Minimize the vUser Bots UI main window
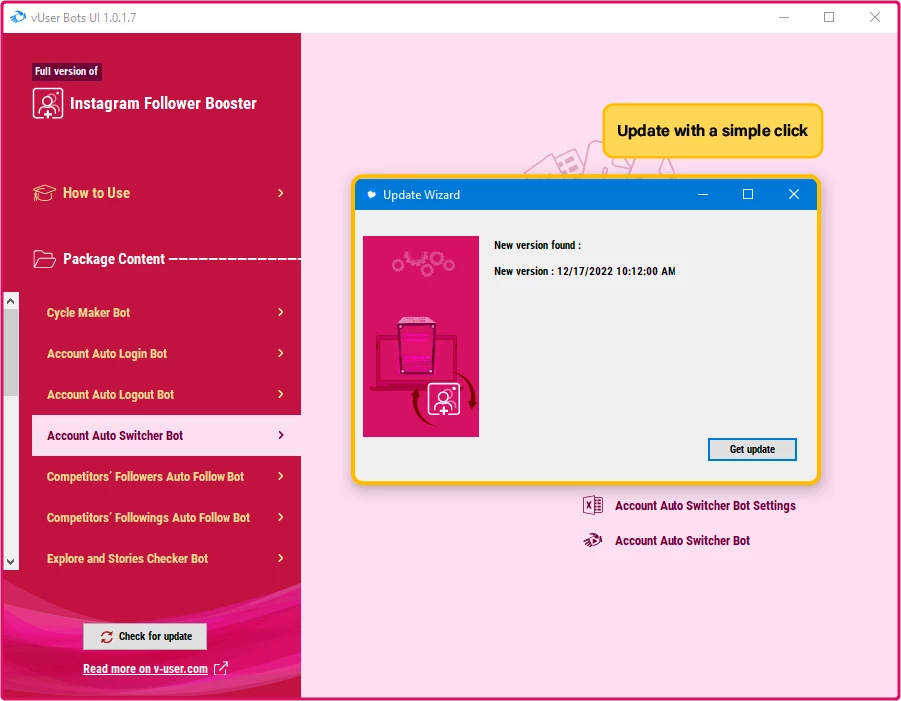Viewport: 901px width, 701px height. pos(784,17)
